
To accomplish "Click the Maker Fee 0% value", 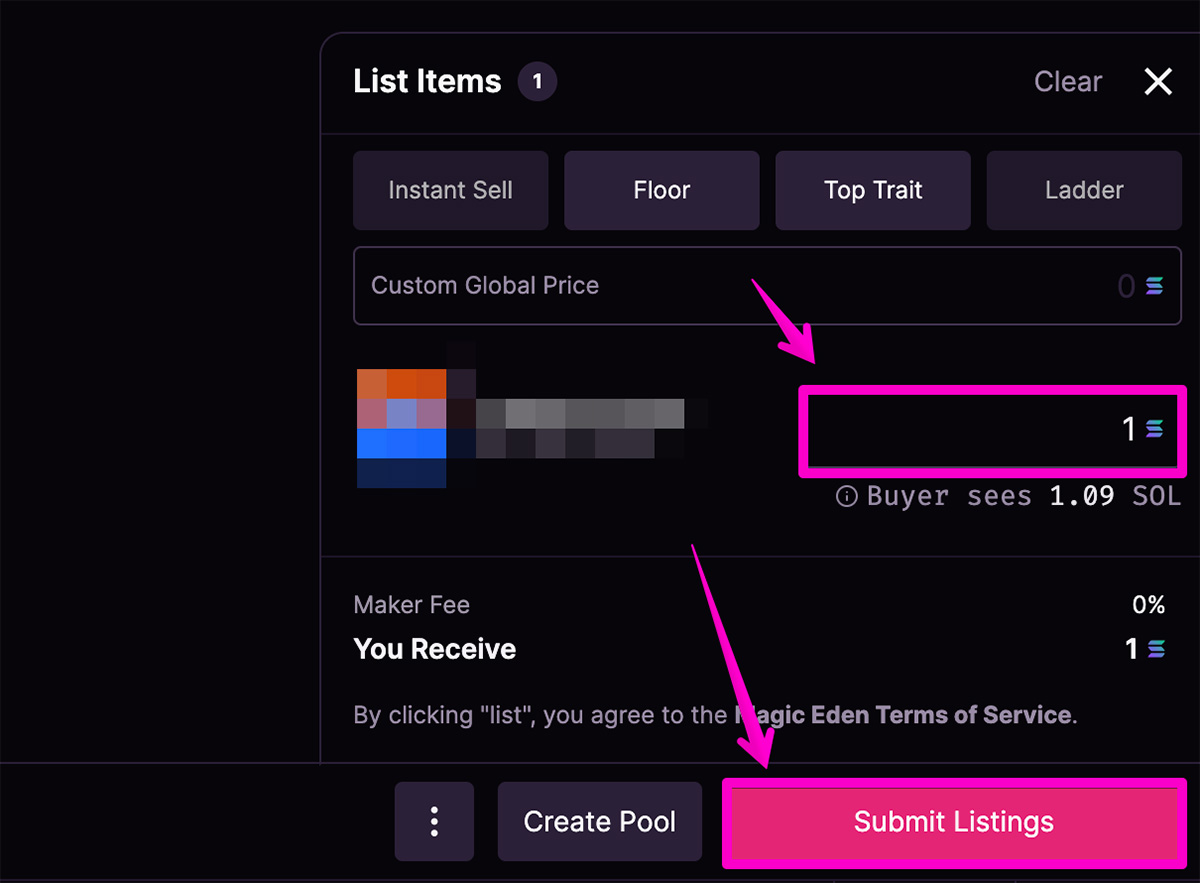I will coord(1149,605).
